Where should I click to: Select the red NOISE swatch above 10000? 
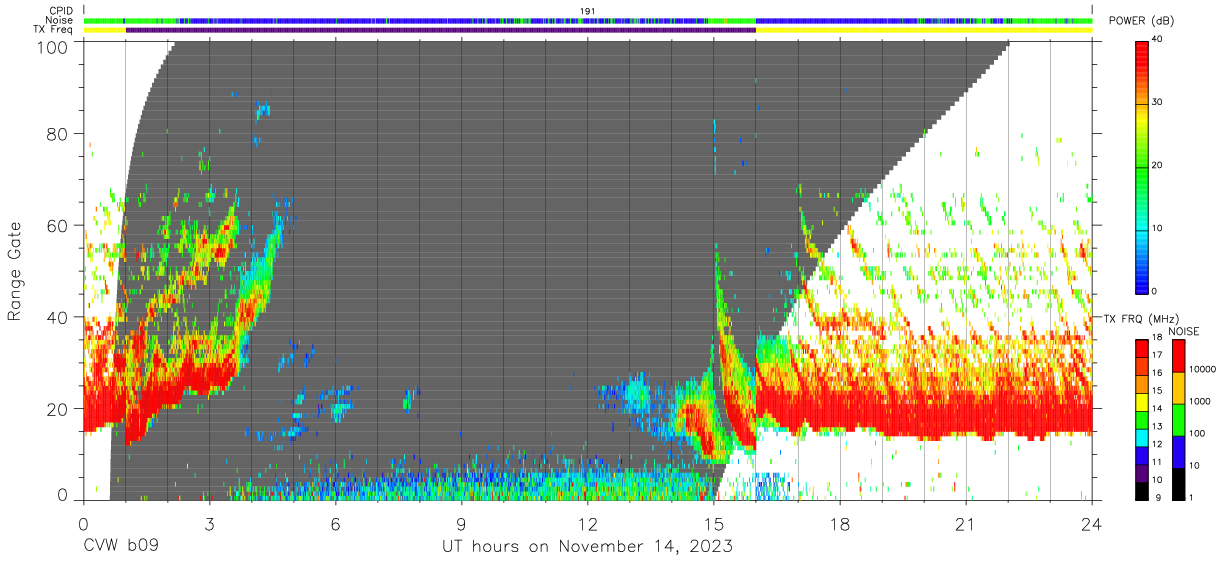(x=1177, y=355)
